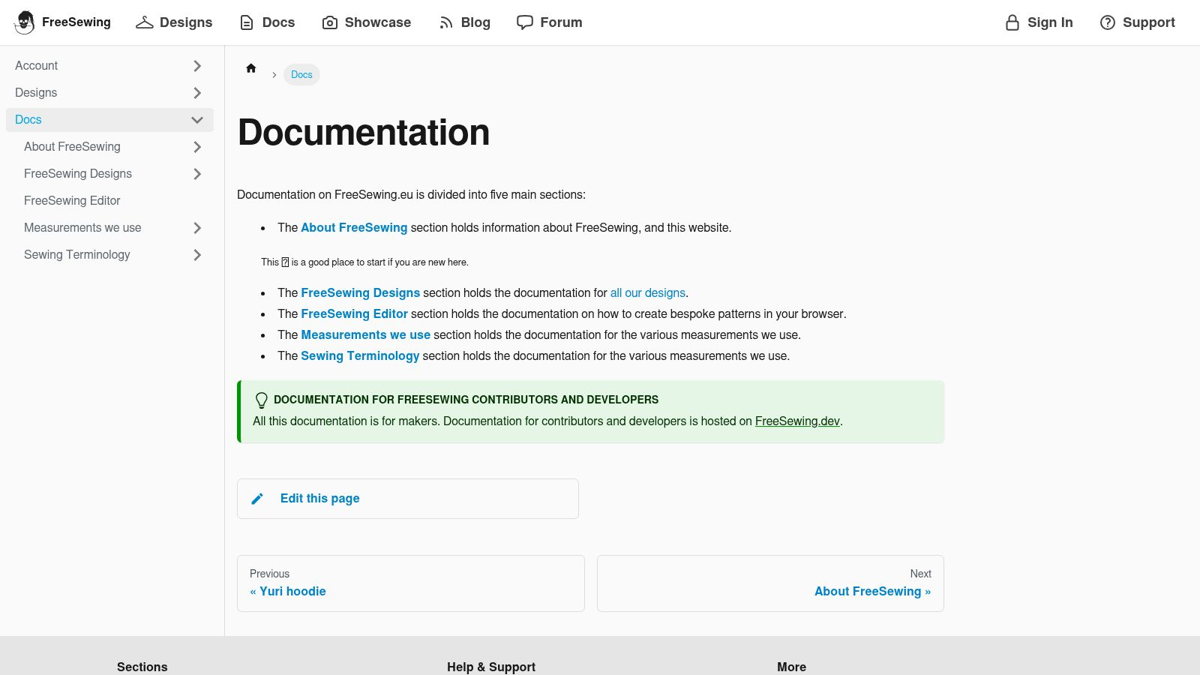This screenshot has width=1200, height=675.
Task: Open the Sewing Terminology list link
Action: [360, 356]
